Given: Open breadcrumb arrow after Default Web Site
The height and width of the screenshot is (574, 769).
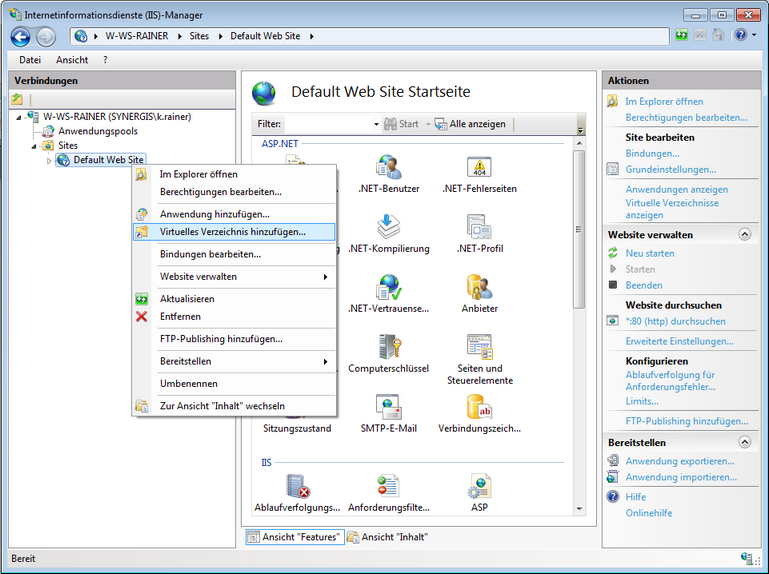Looking at the screenshot, I should pyautogui.click(x=311, y=36).
